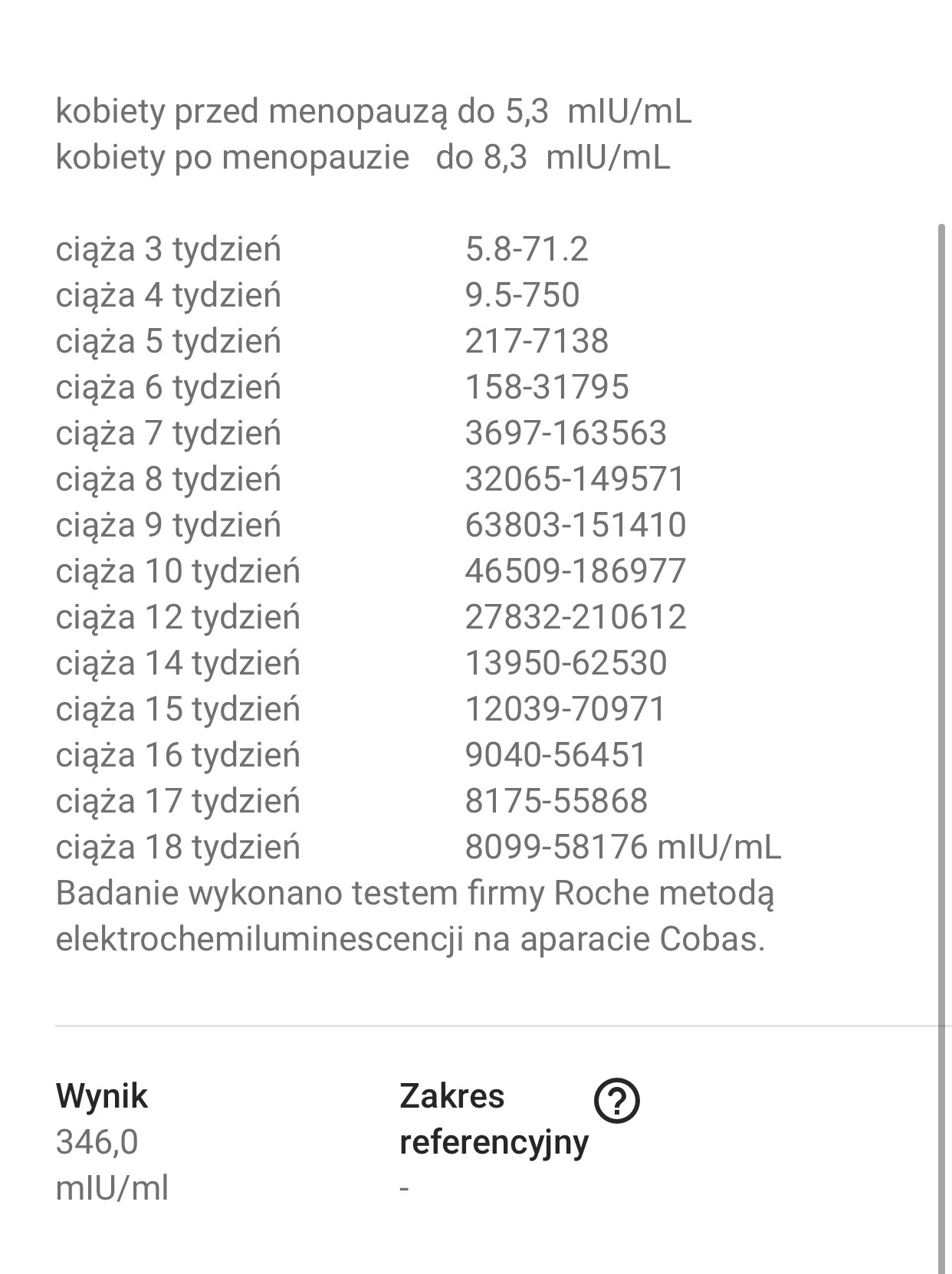Select the ciąża 3 tydzień row label
The height and width of the screenshot is (1274, 952).
[x=169, y=249]
